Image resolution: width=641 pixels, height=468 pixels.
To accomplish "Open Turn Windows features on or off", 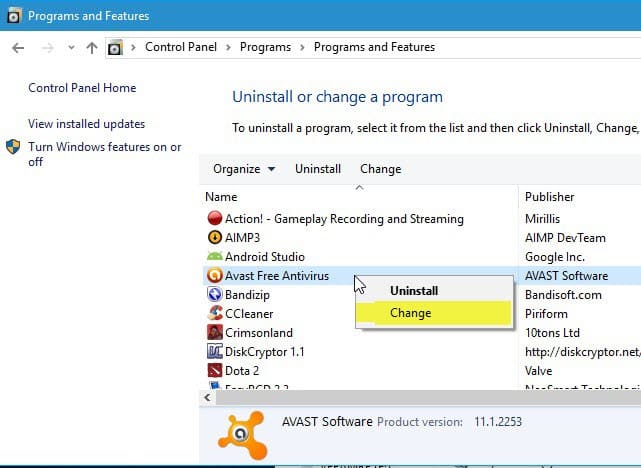I will pos(105,154).
